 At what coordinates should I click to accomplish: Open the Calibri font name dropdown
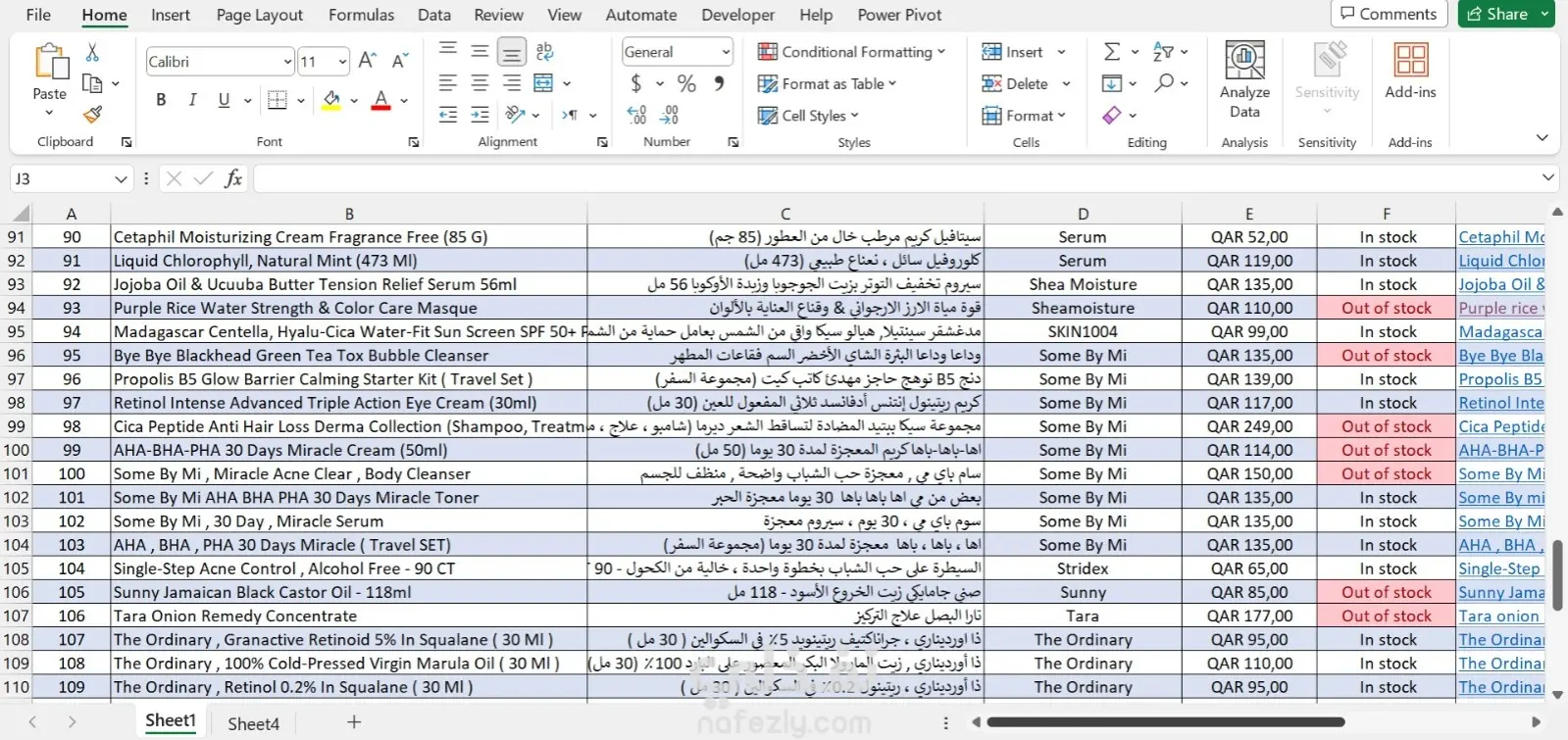(287, 62)
